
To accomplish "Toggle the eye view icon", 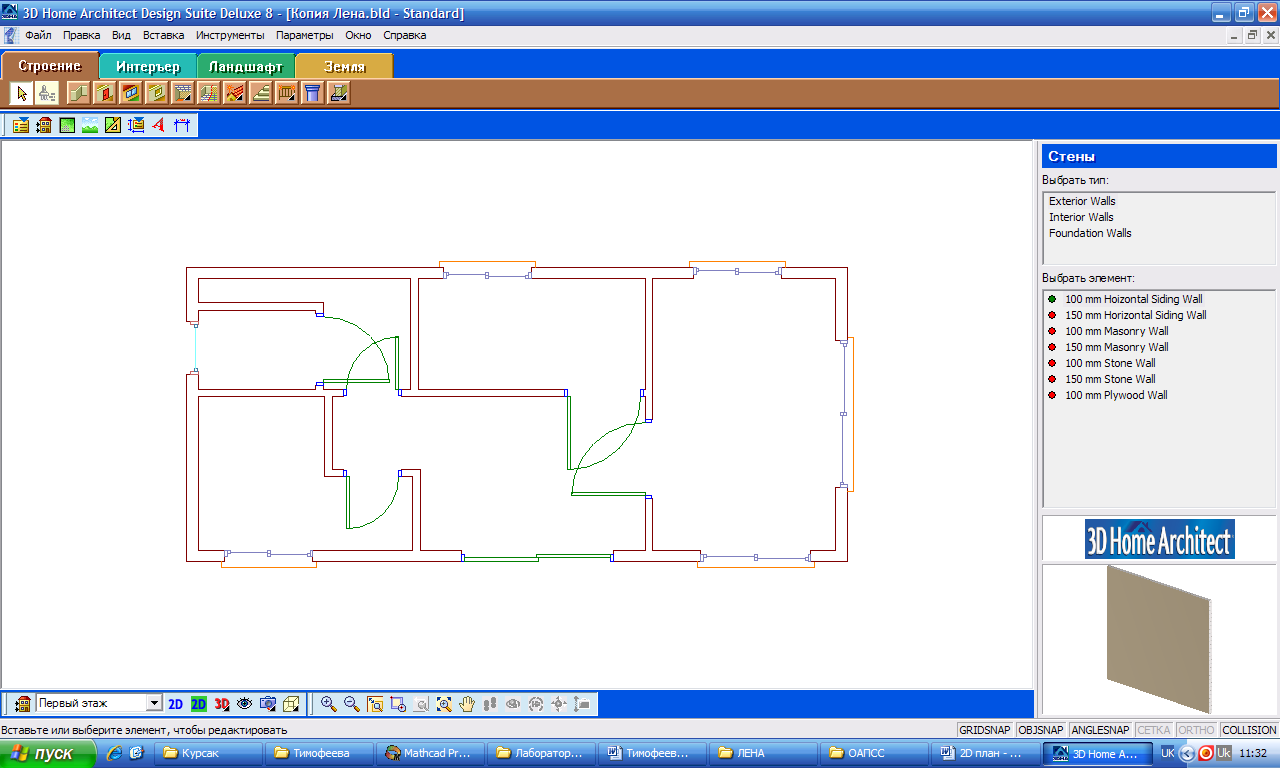I will pyautogui.click(x=245, y=704).
